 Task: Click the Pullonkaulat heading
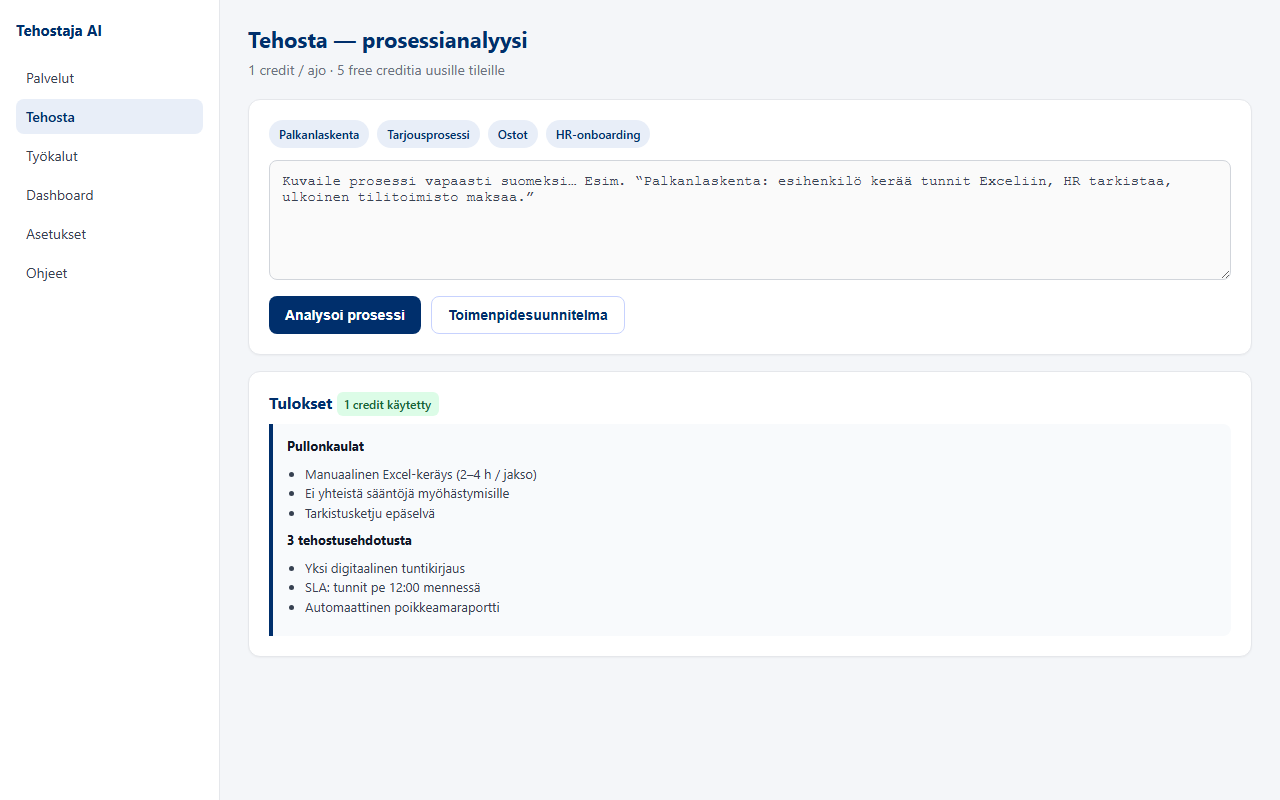click(x=325, y=446)
